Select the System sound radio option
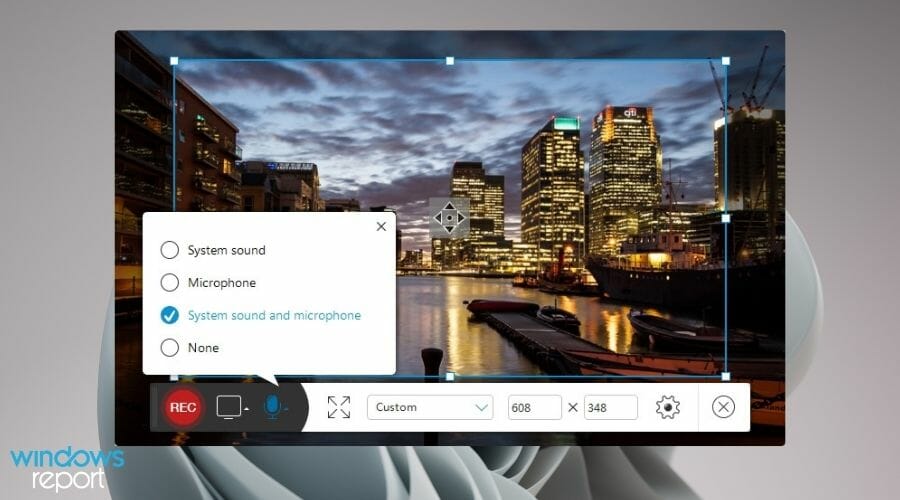This screenshot has height=500, width=900. point(169,250)
